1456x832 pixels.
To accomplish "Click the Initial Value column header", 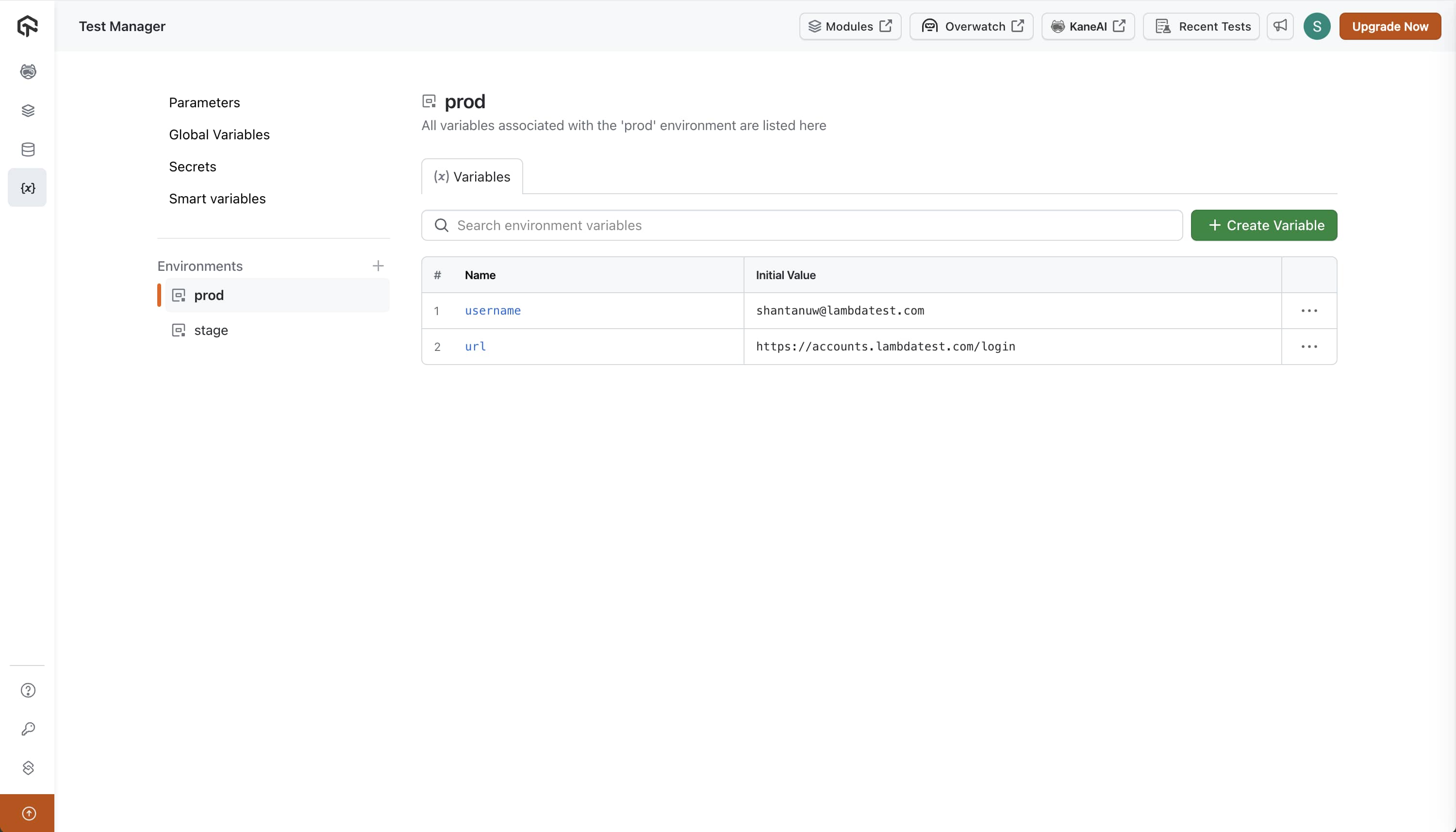I will pyautogui.click(x=785, y=275).
